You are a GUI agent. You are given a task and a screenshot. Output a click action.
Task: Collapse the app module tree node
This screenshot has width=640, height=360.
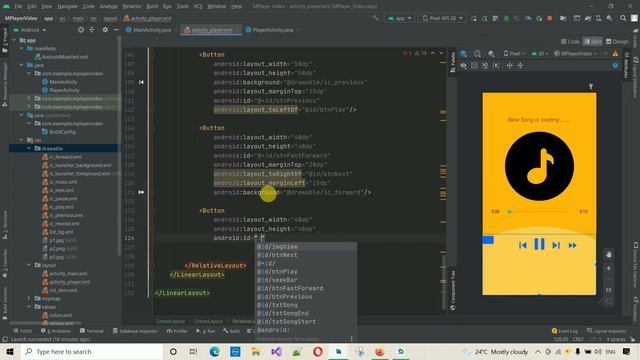point(14,40)
